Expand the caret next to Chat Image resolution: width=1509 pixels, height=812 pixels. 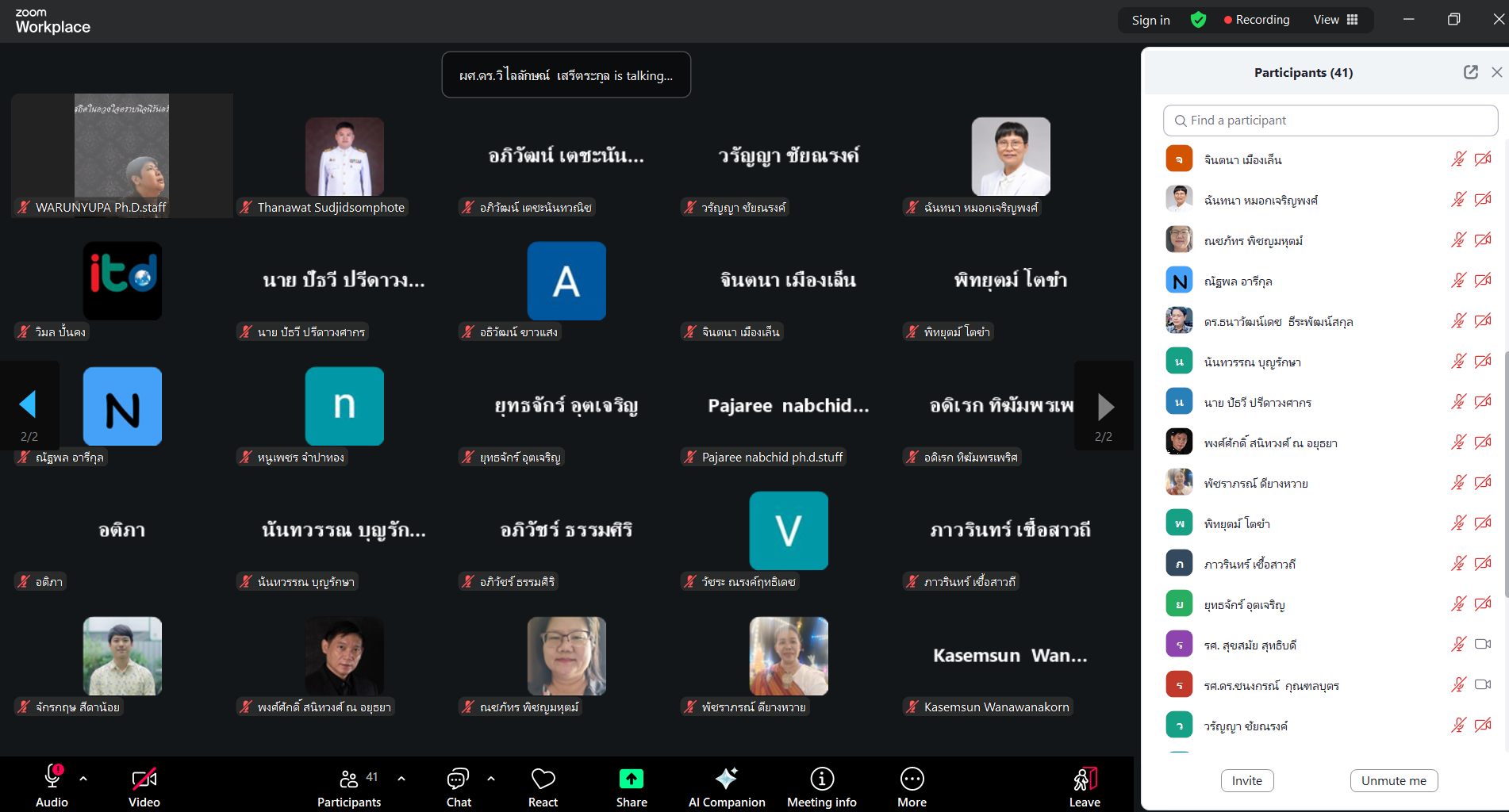491,779
